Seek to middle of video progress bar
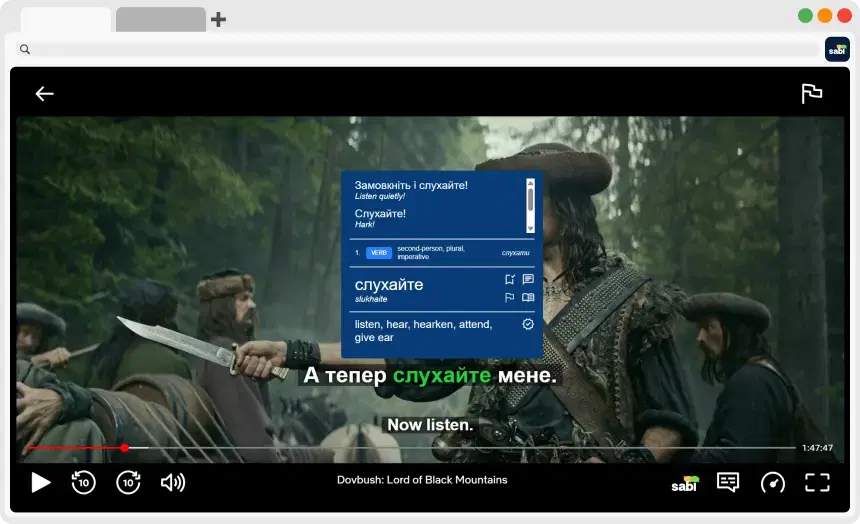 pyautogui.click(x=411, y=448)
